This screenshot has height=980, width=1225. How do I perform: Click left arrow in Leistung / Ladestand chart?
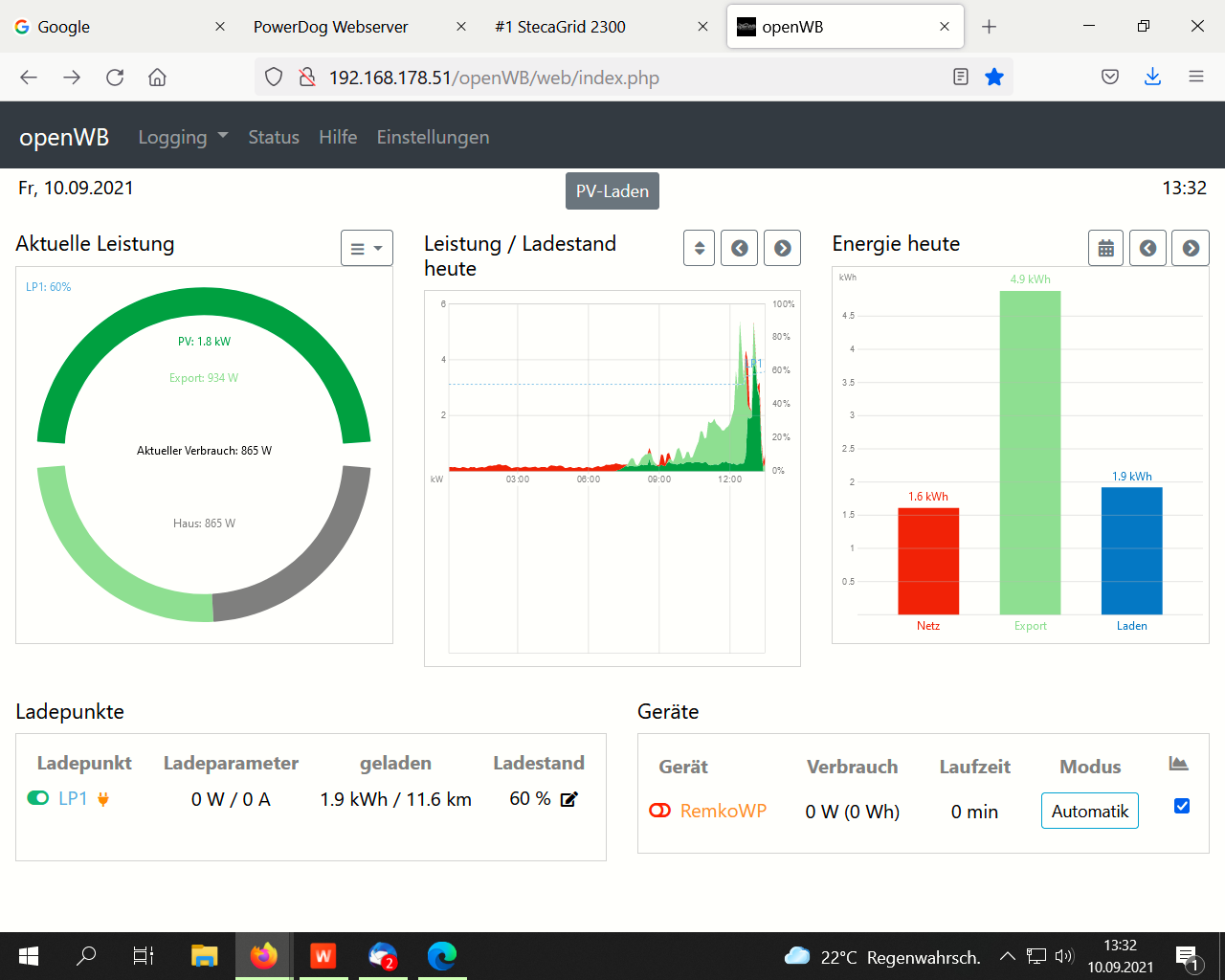click(739, 249)
